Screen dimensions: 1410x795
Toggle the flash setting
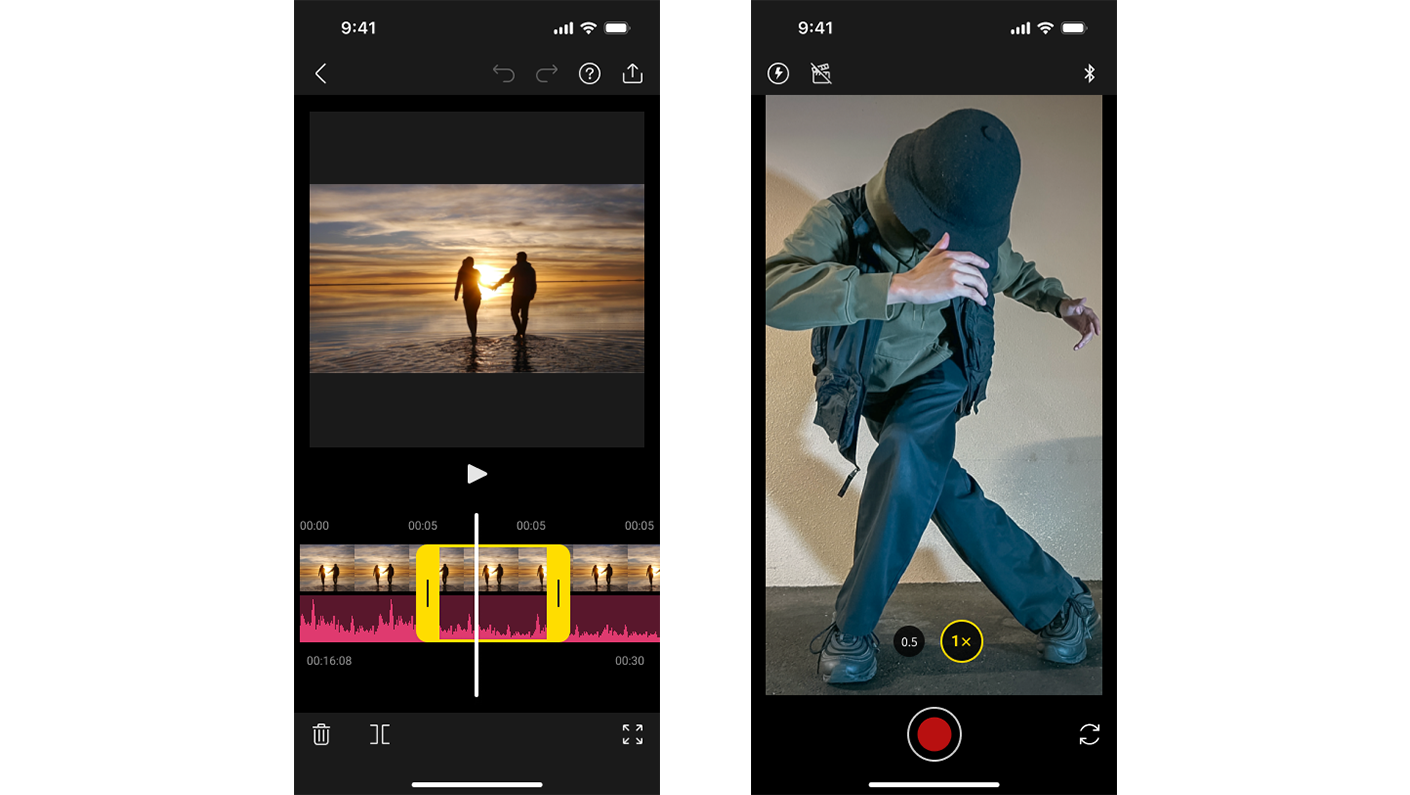(x=778, y=73)
